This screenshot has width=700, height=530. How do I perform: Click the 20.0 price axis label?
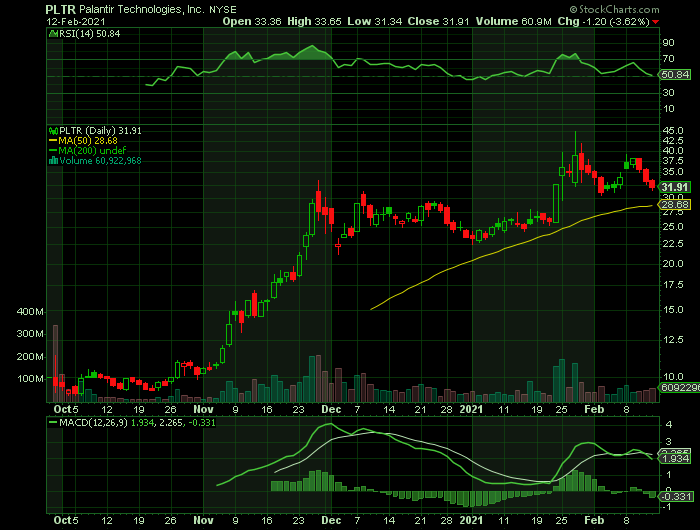[673, 263]
